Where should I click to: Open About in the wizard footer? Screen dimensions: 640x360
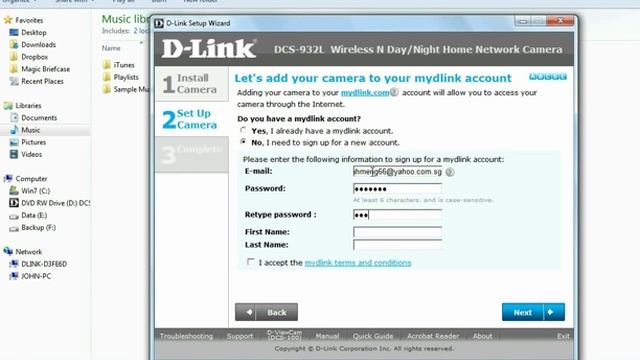pyautogui.click(x=482, y=336)
